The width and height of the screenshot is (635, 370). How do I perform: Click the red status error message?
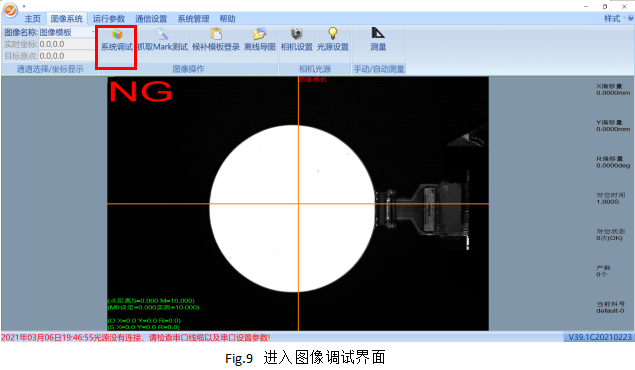(136, 337)
